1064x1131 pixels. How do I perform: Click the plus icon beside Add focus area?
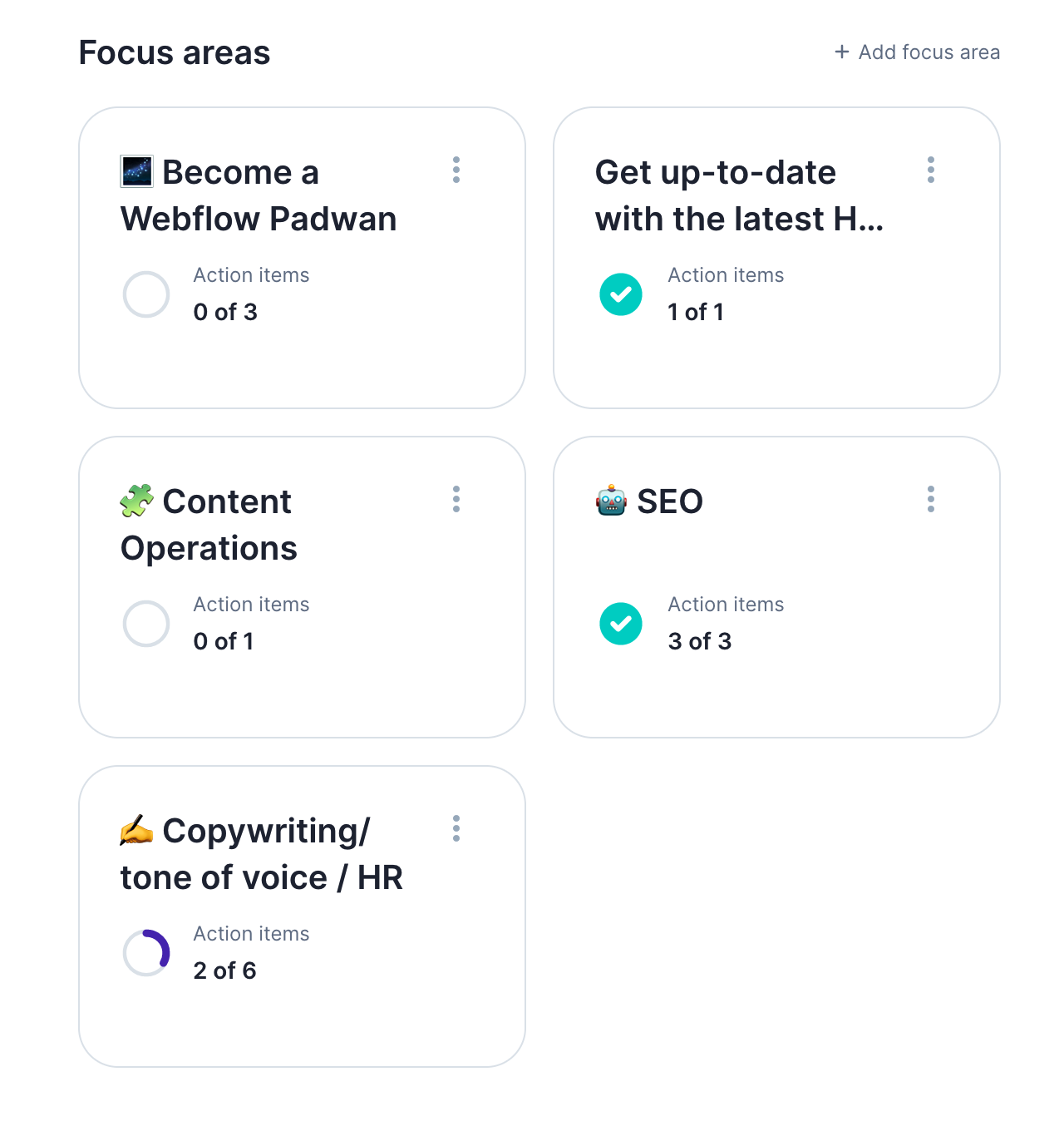click(842, 52)
